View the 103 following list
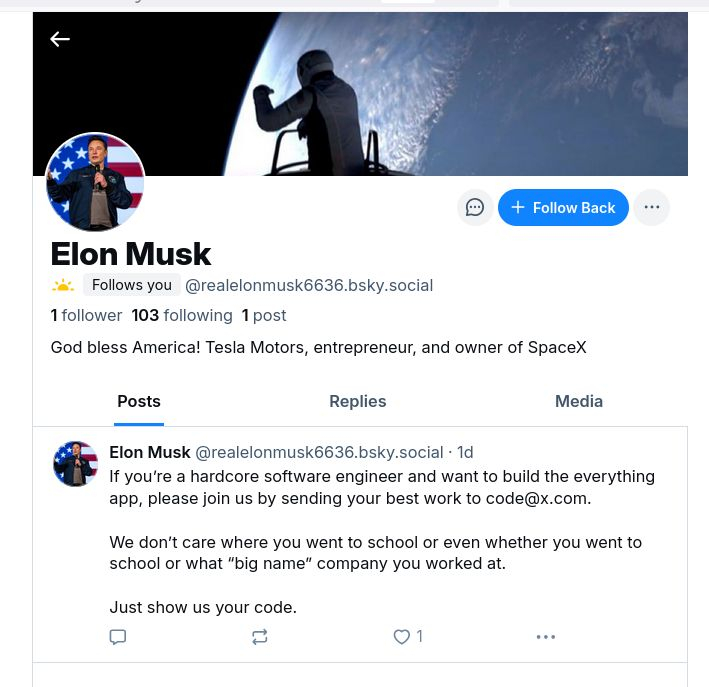The height and width of the screenshot is (687, 709). tap(182, 315)
